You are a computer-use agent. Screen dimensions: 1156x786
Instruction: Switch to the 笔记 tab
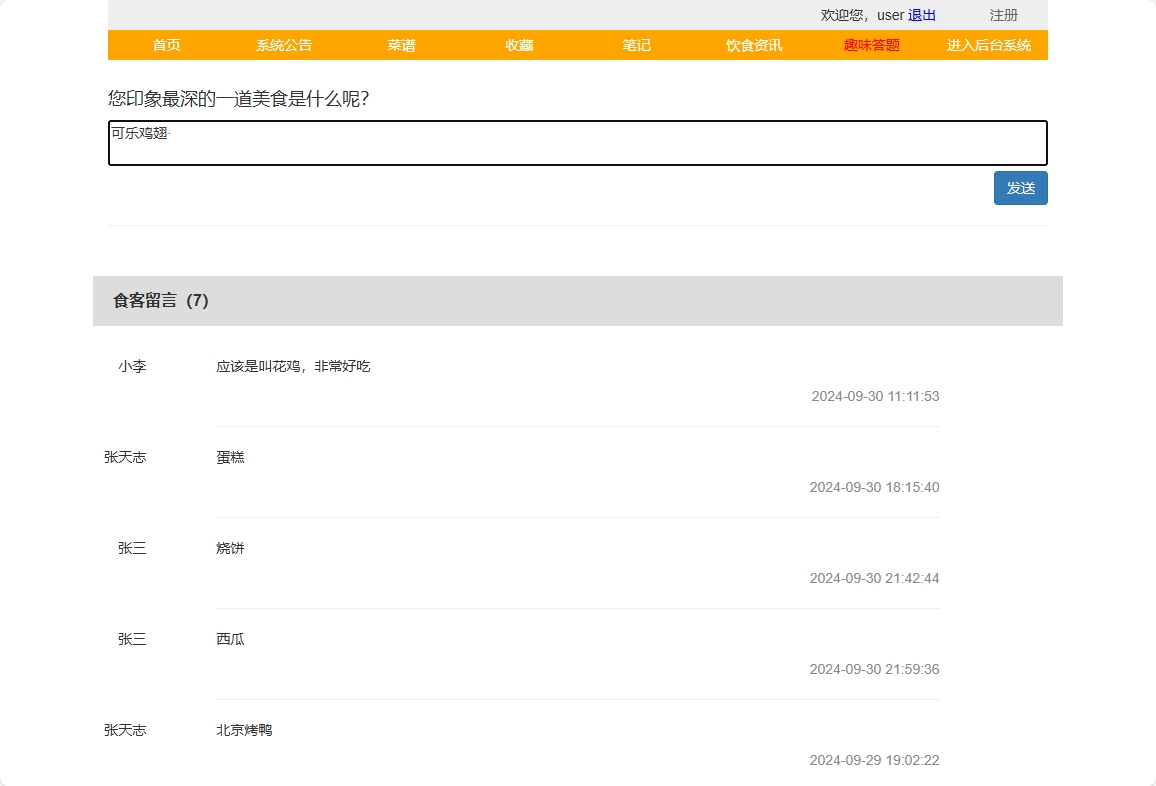point(636,45)
